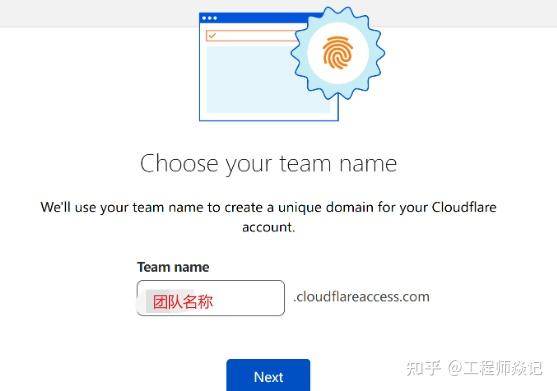Click the description line starting 'We'll use your team name'
Screen dimensions: 557x391
pos(269,207)
